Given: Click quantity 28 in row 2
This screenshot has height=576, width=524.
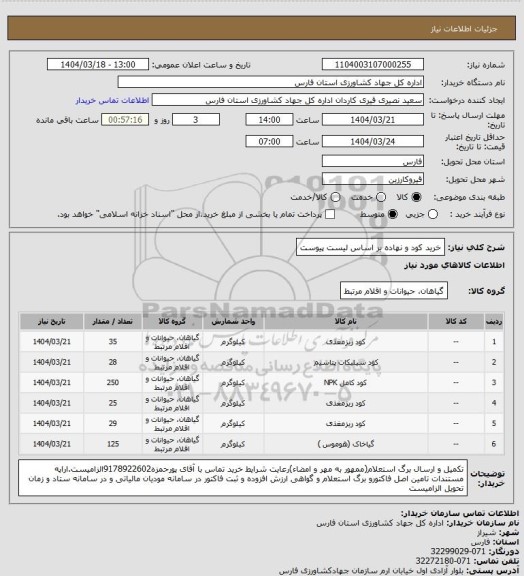Looking at the screenshot, I should point(112,362).
